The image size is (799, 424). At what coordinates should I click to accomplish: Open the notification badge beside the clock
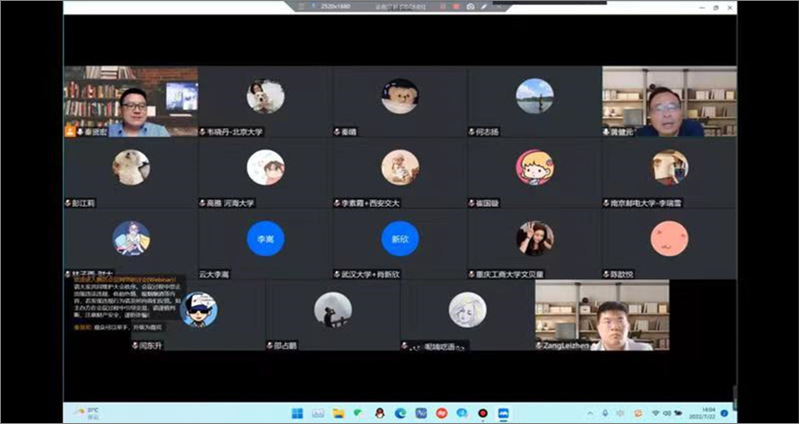tap(723, 412)
